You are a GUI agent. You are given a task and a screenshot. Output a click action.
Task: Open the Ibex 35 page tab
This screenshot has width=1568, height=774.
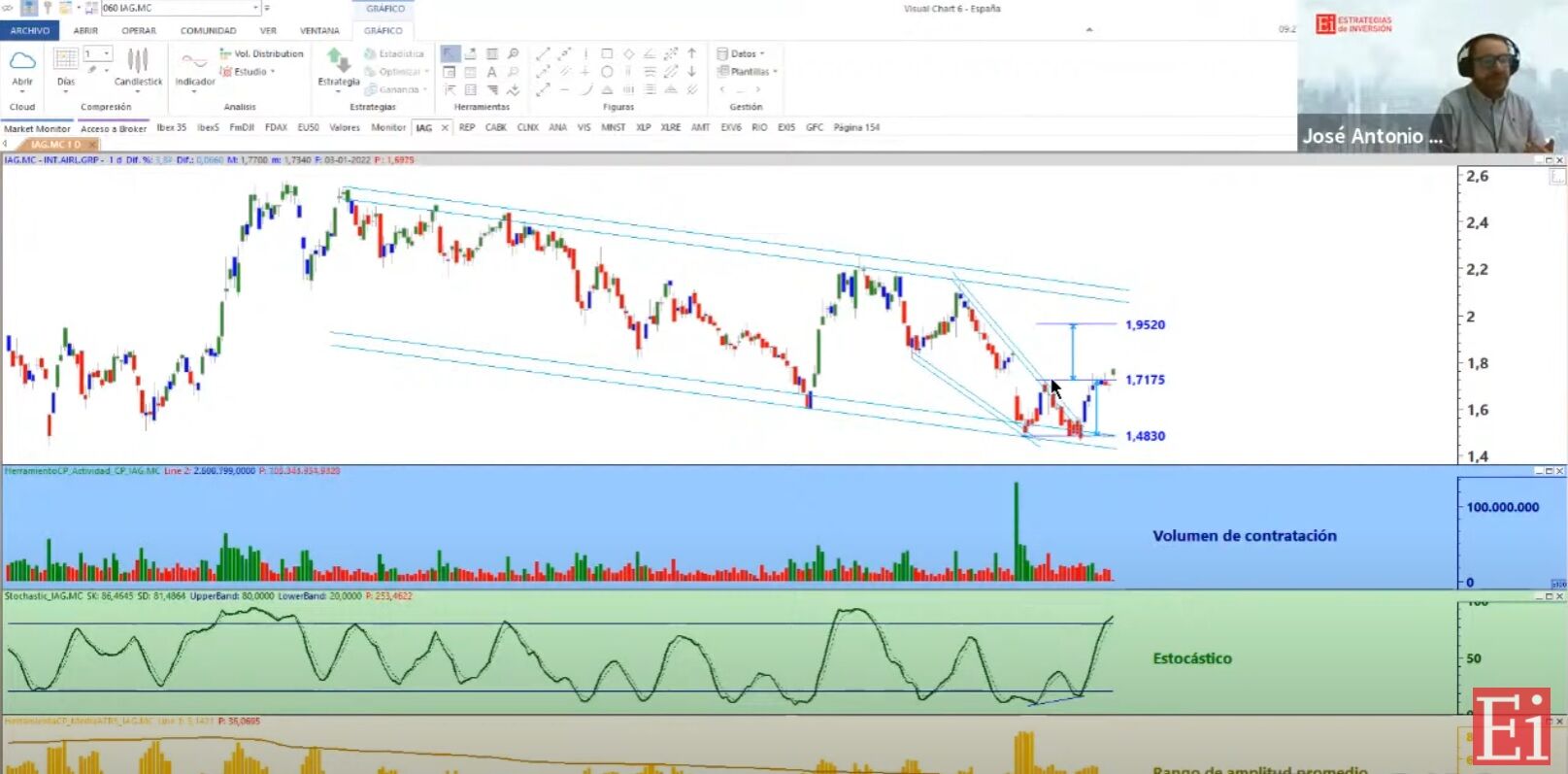click(172, 127)
